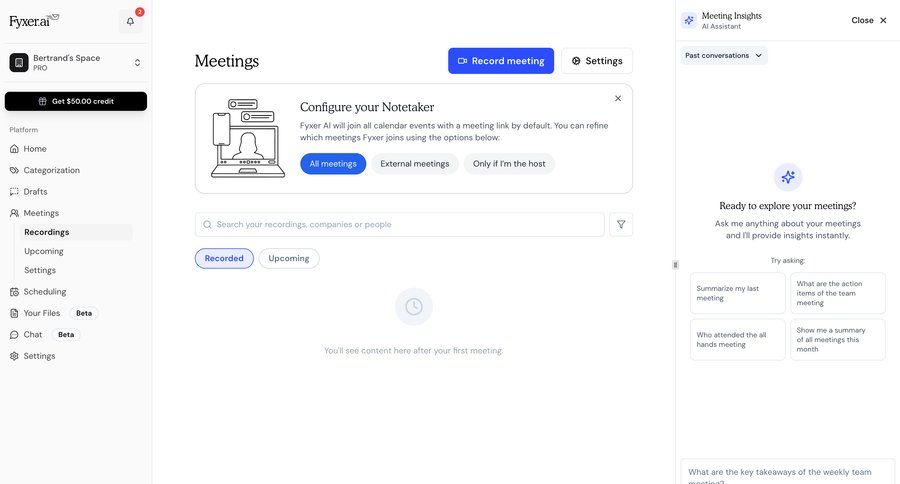Open the Settings sub-item under Meetings

(40, 270)
